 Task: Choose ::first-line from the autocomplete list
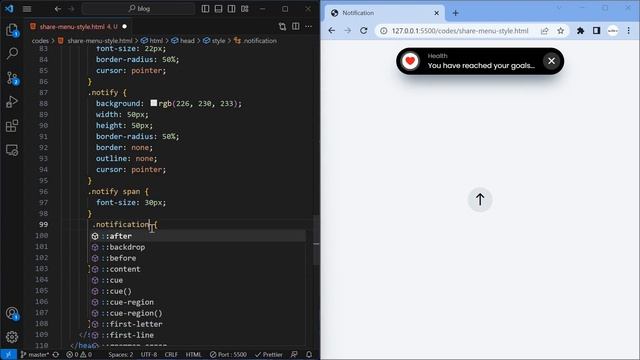point(198,335)
